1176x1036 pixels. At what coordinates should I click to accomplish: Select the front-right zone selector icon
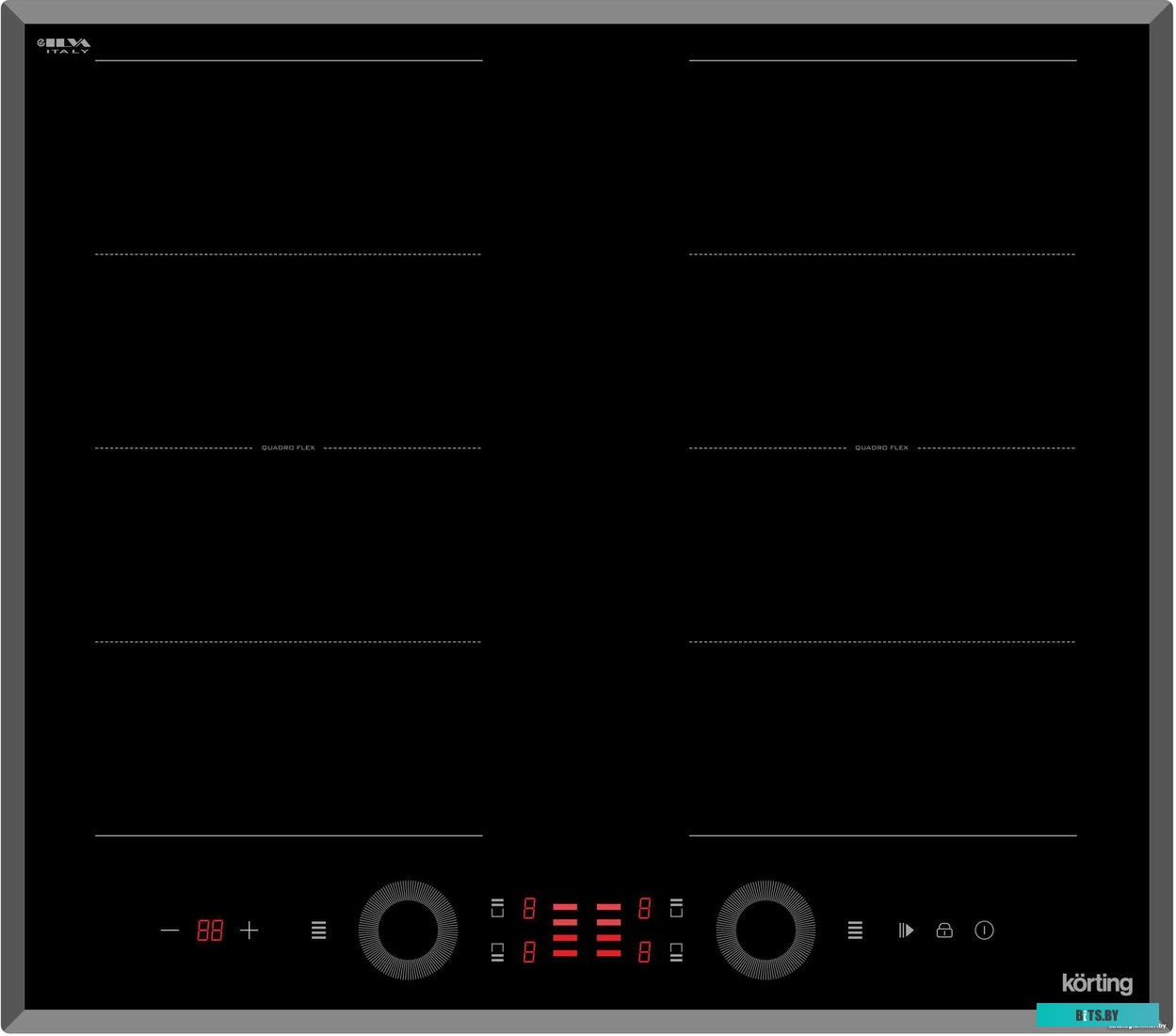[x=676, y=952]
